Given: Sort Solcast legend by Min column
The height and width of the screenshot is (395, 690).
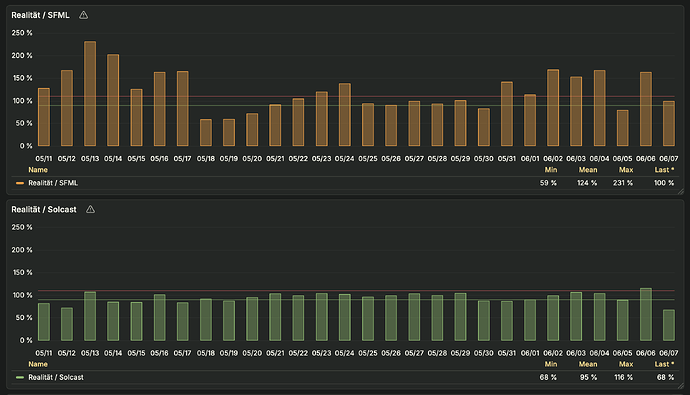Looking at the screenshot, I should point(551,364).
